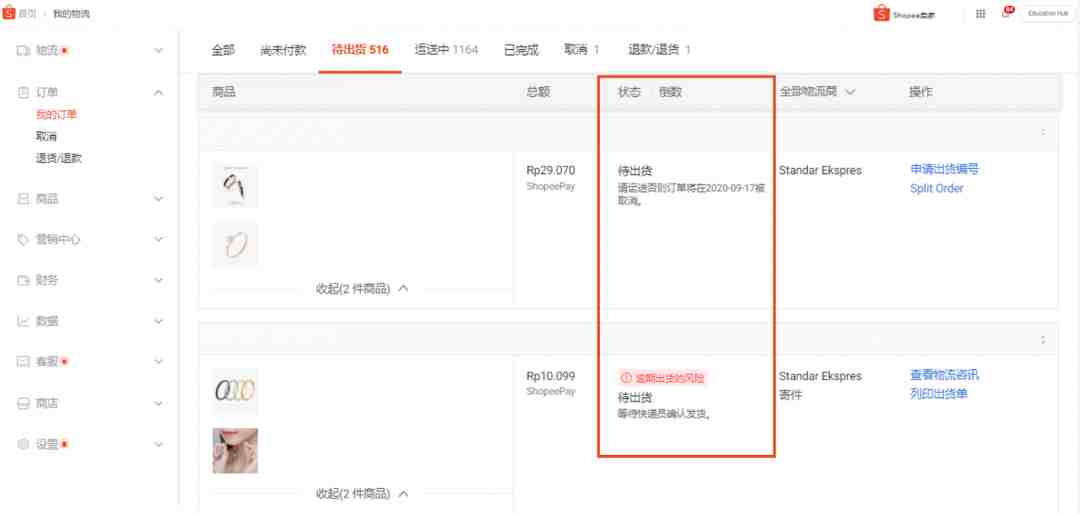Click Standar Ekspres in the Rp29.070 order

[x=820, y=170]
